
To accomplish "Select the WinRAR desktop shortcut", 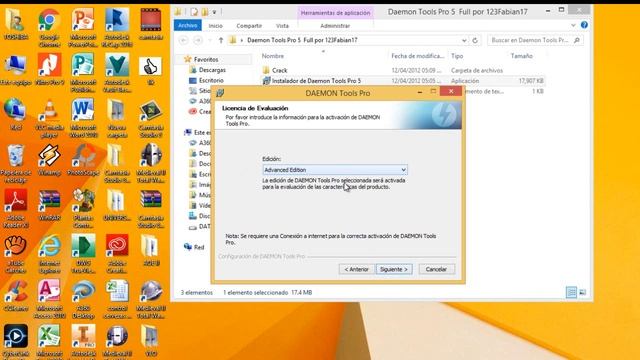I will pos(49,205).
